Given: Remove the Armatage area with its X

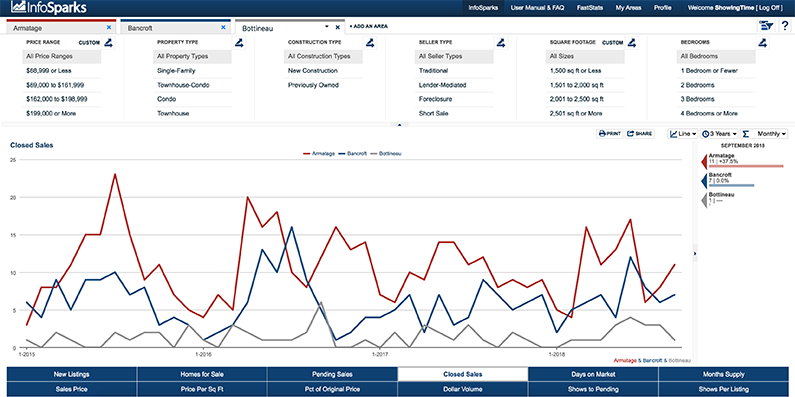Looking at the screenshot, I should click(x=109, y=27).
